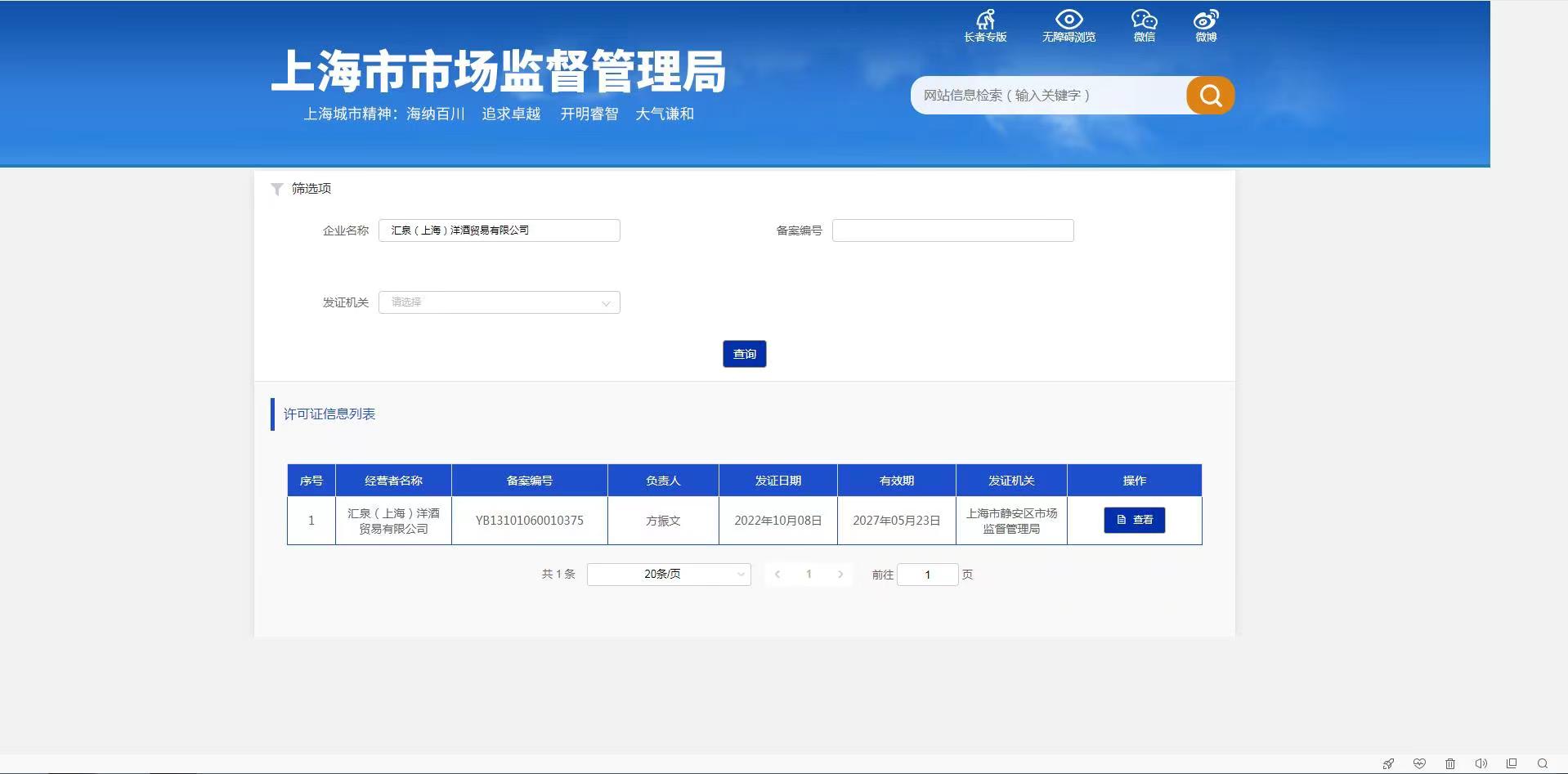This screenshot has width=1568, height=774.
Task: Toggle 无障碍浏览 accessibility browsing mode
Action: (1068, 25)
